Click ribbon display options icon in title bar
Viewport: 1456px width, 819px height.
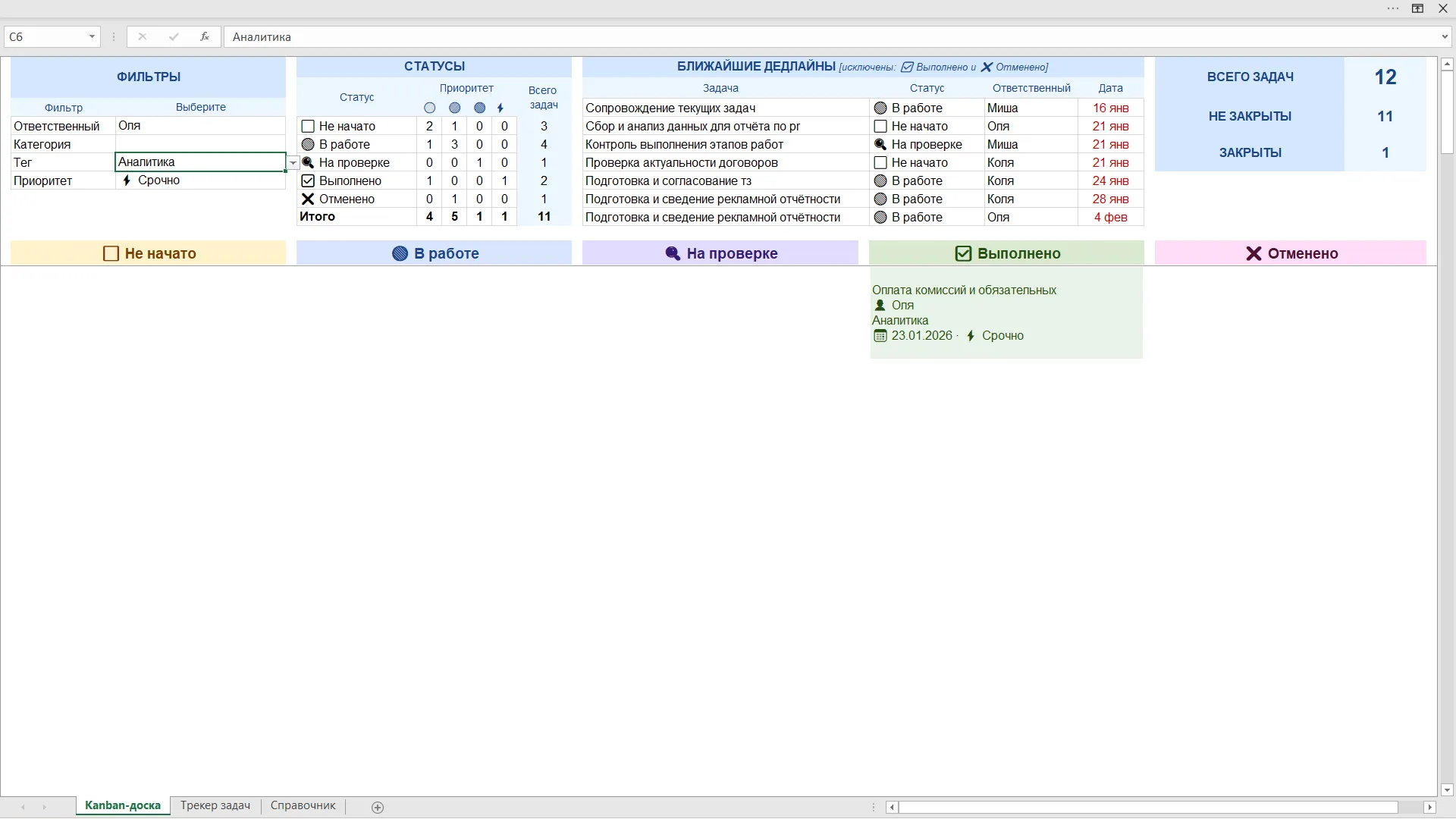coord(1417,8)
